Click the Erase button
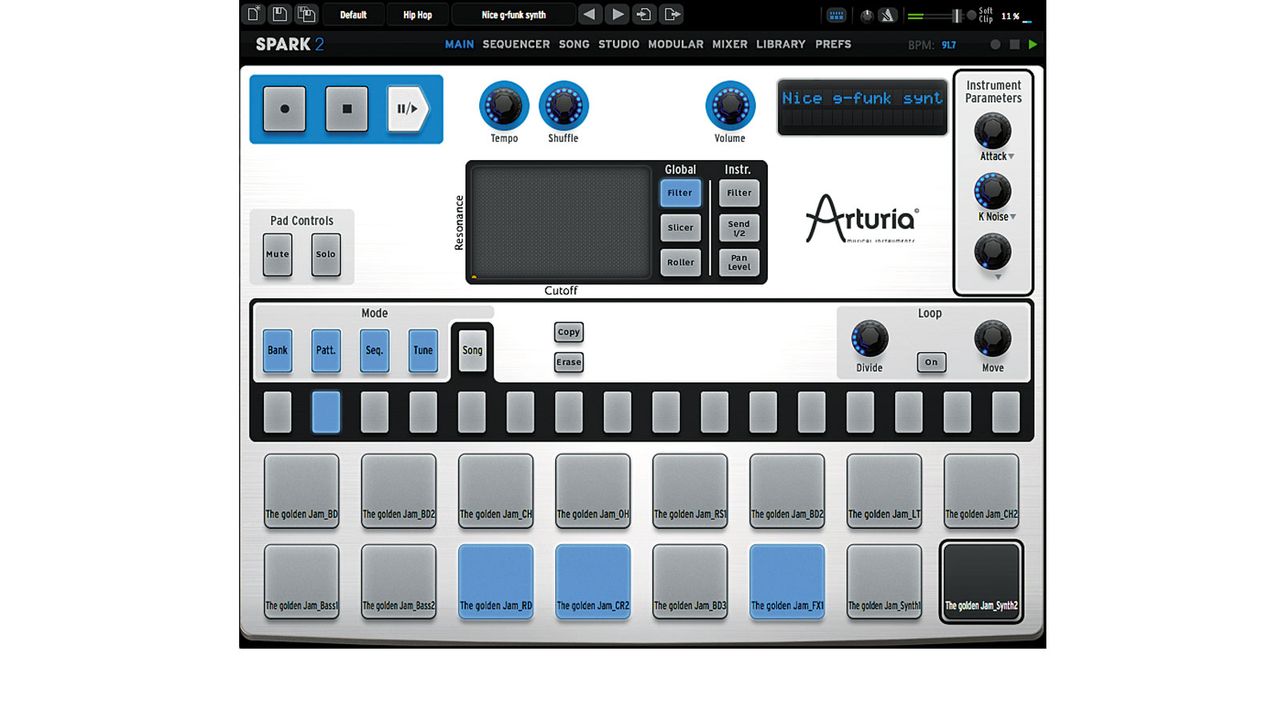 click(569, 362)
